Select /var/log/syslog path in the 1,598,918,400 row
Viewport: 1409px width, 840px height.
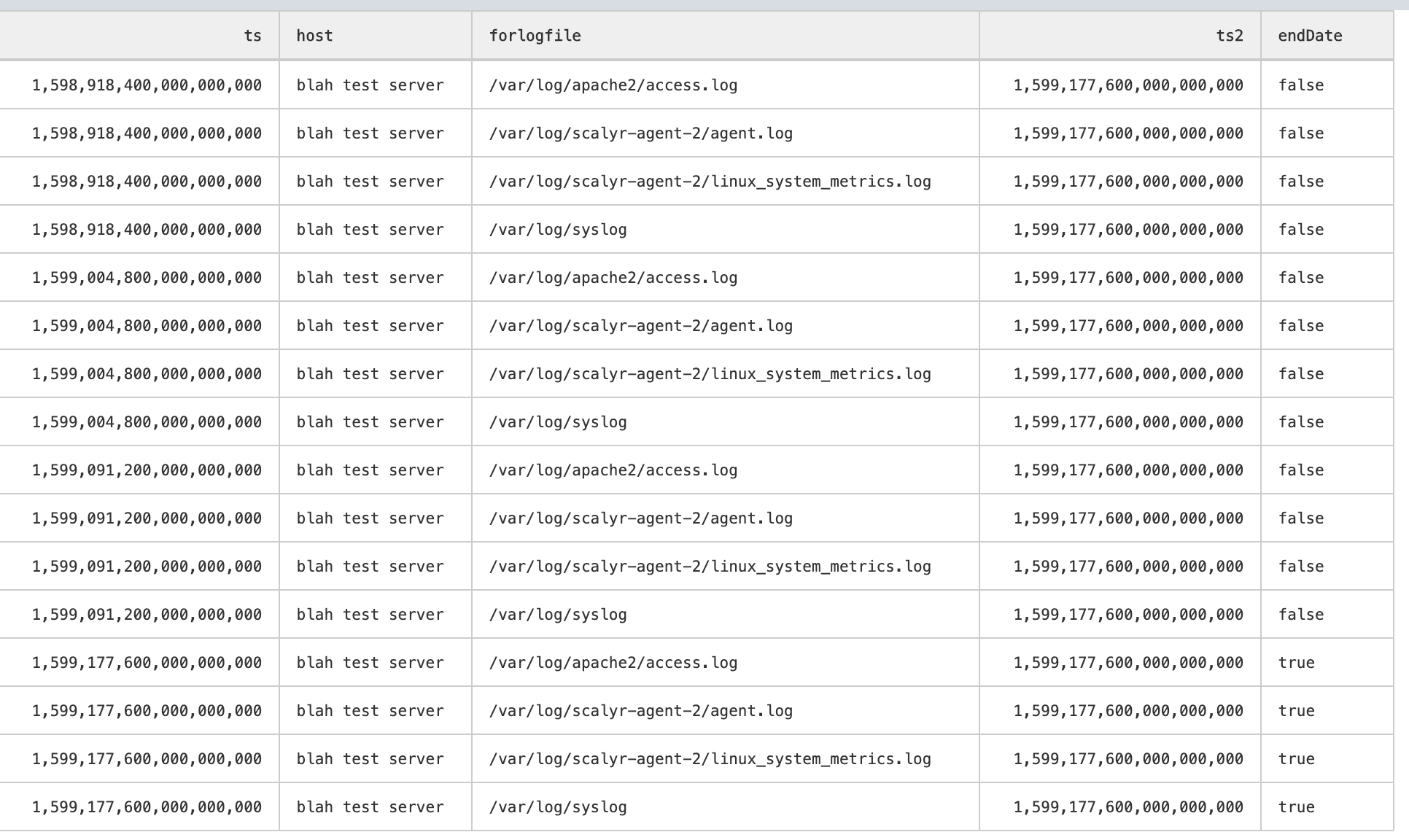coord(558,230)
